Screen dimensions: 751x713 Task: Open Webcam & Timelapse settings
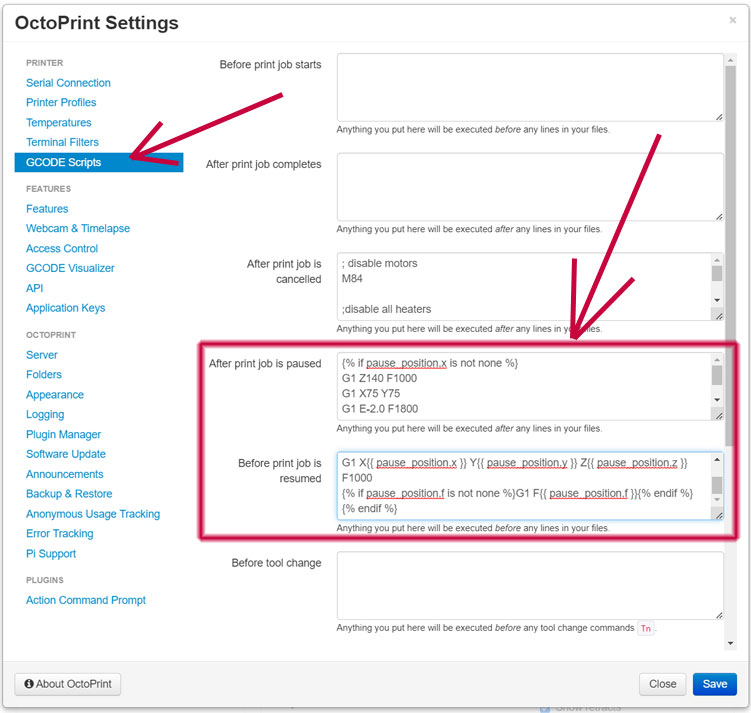pos(78,228)
